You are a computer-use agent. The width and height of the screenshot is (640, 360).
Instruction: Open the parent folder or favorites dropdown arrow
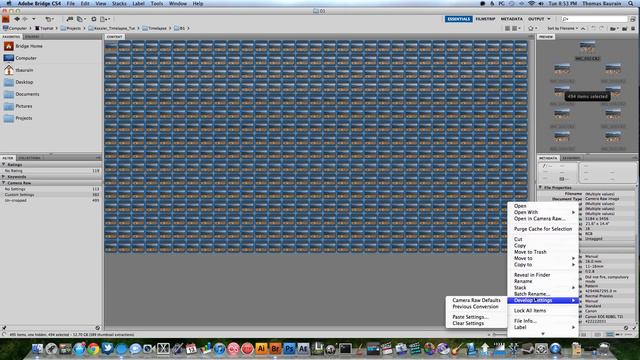point(34,19)
